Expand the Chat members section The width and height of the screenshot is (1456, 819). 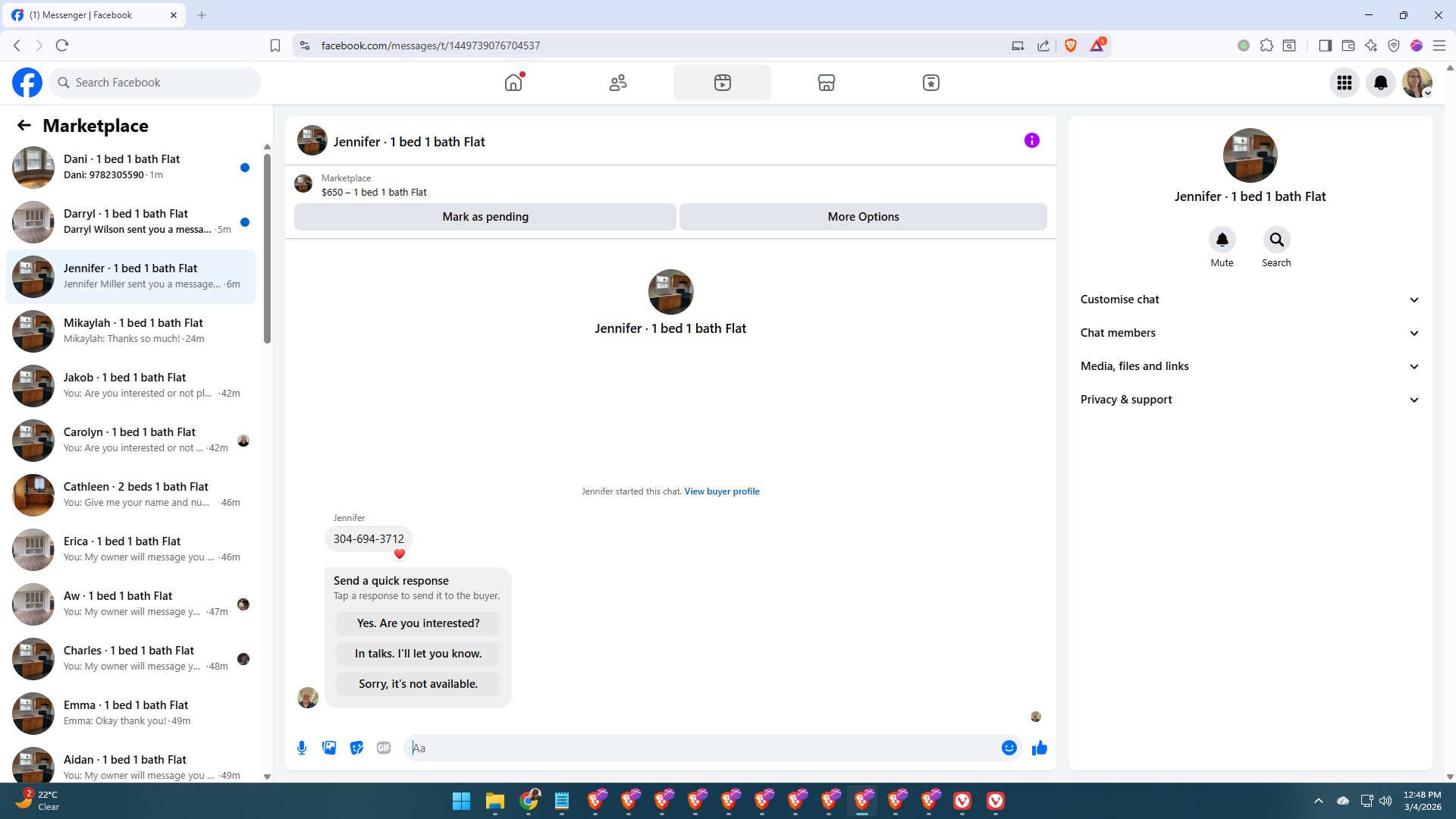coord(1250,333)
